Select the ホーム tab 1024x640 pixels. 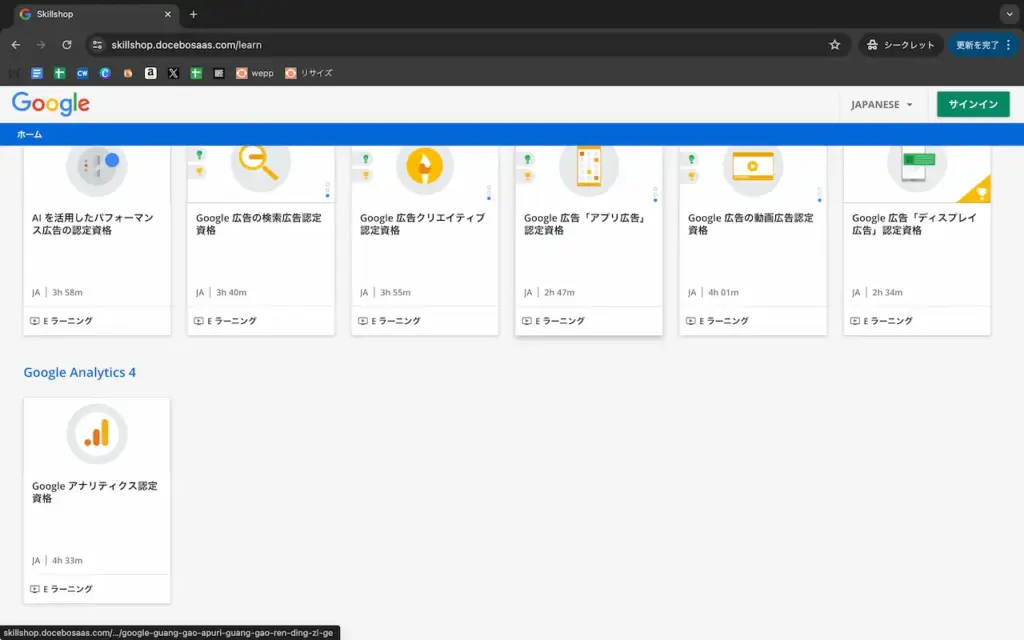pos(29,135)
